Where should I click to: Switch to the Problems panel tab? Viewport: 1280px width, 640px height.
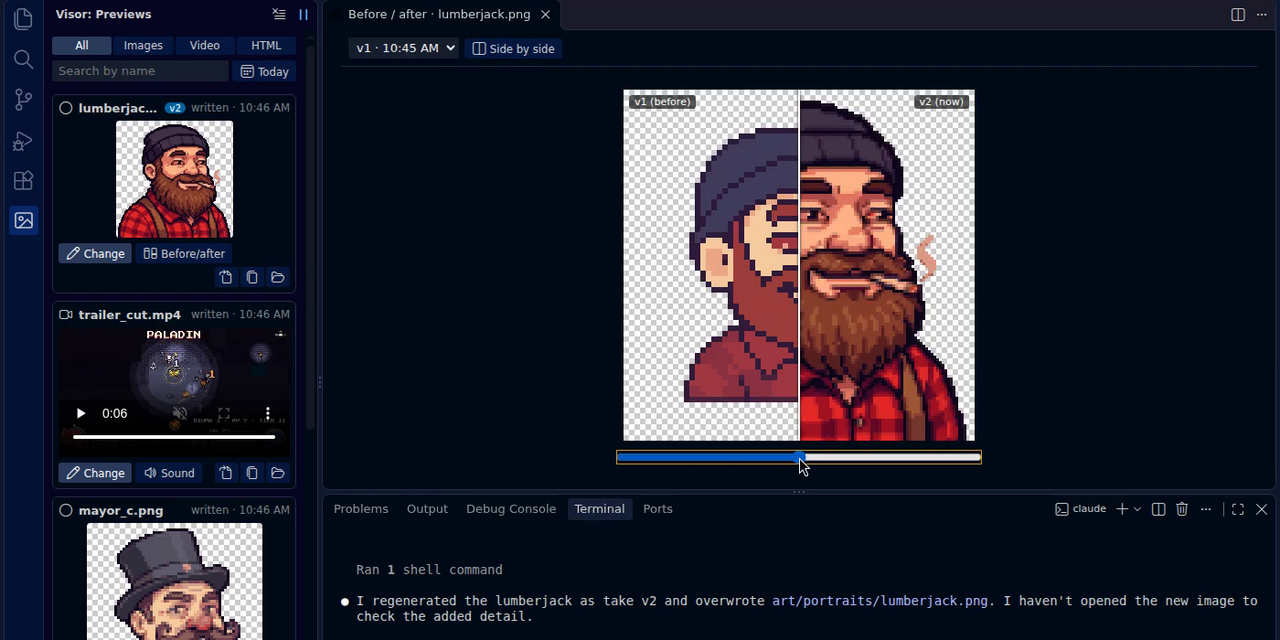[361, 509]
